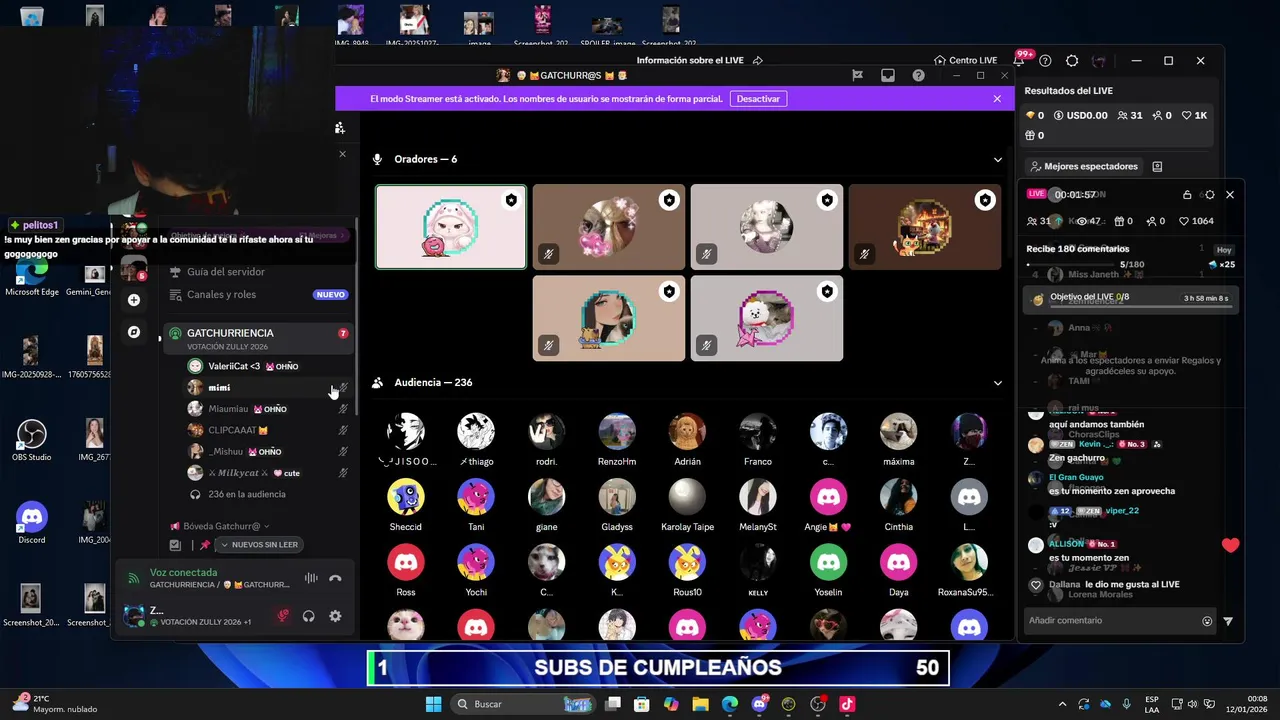
Task: Open File Explorer from the taskbar
Action: (700, 704)
